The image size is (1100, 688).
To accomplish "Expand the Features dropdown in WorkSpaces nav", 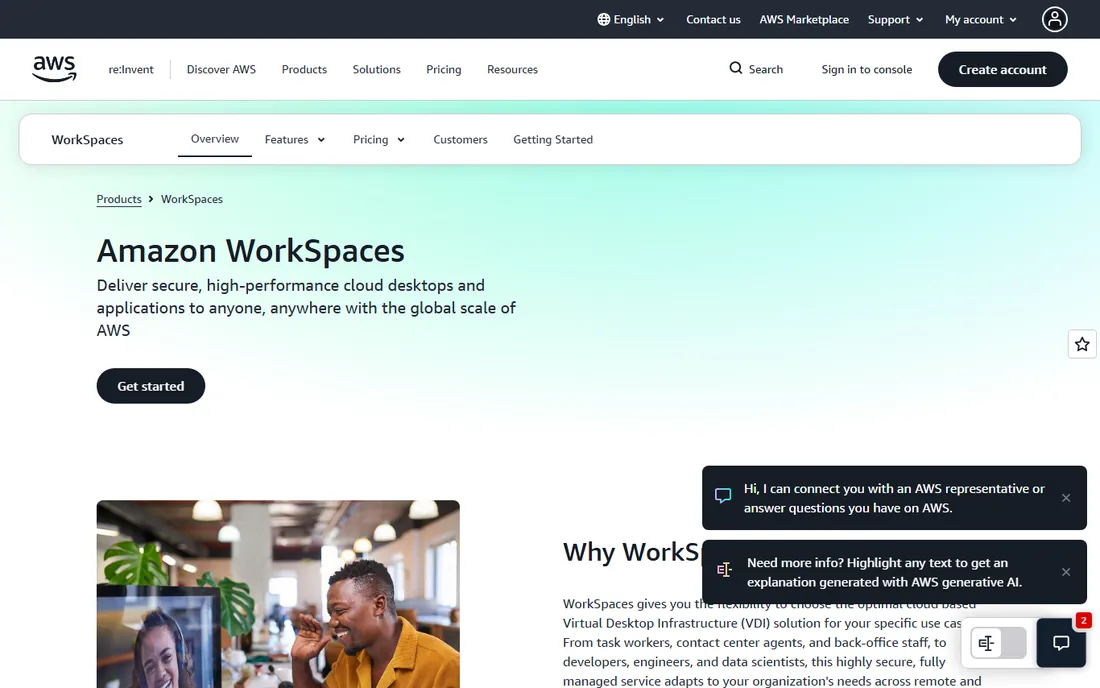I will point(295,140).
